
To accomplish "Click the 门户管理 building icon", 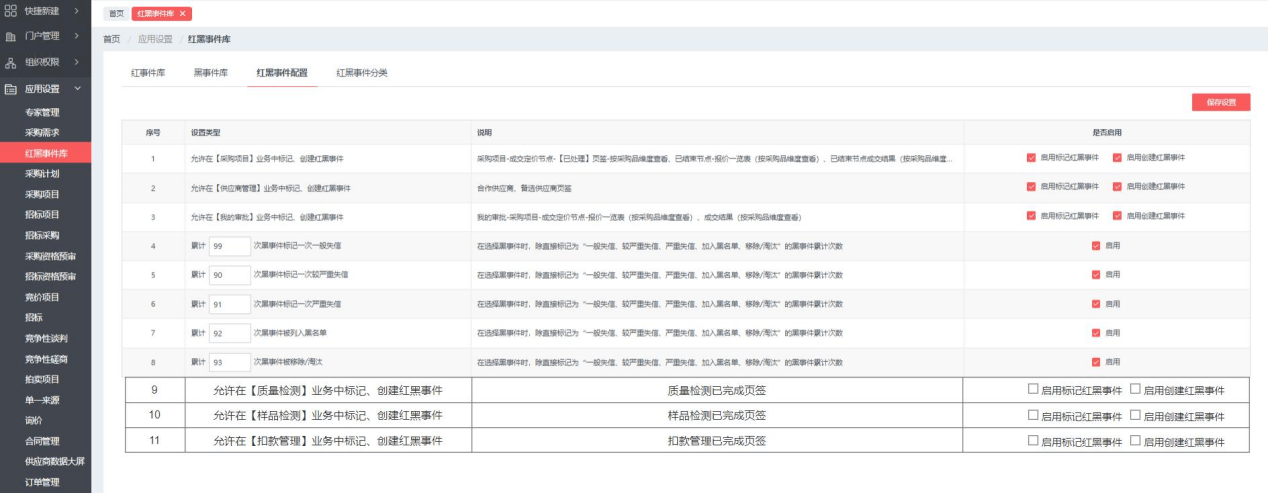I will 11,36.
